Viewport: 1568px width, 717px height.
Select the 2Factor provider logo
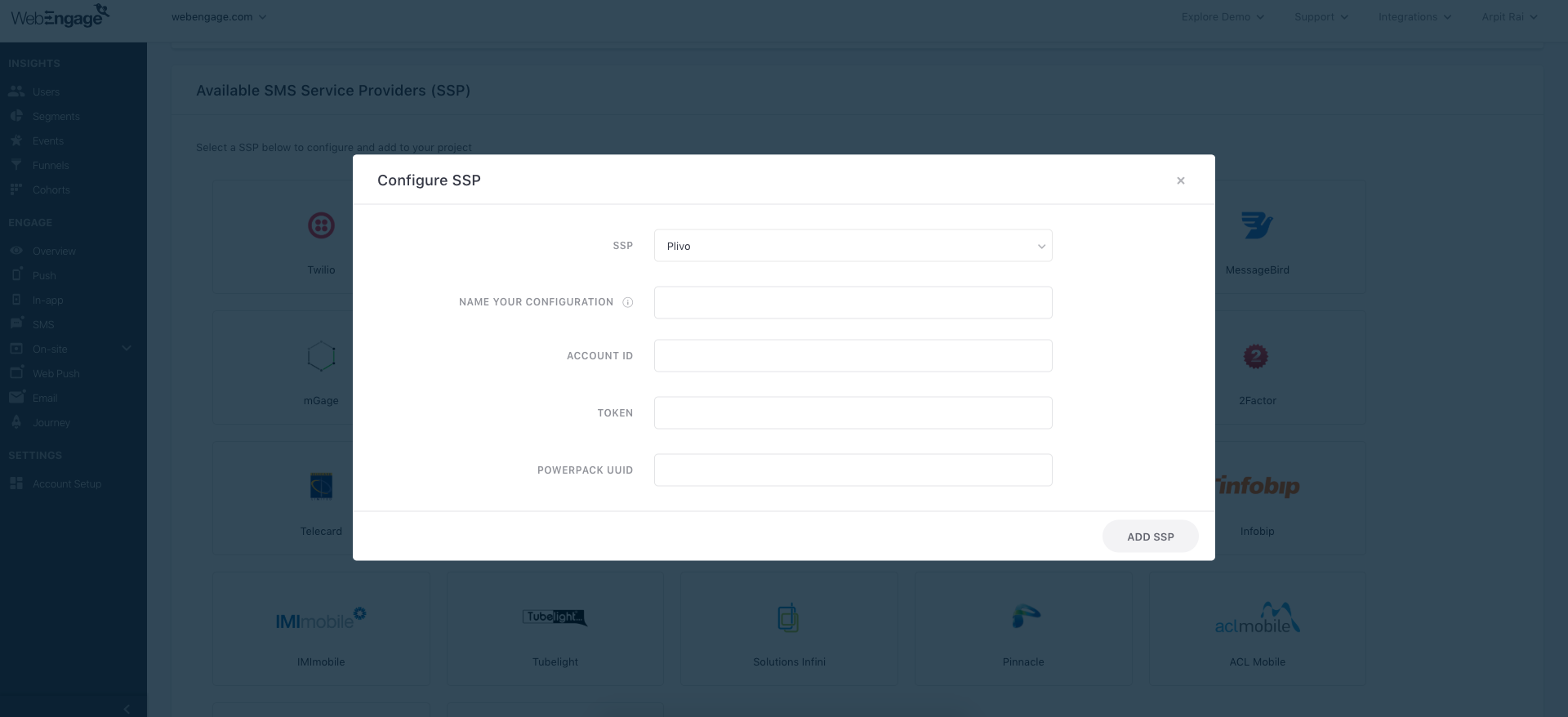[x=1255, y=356]
